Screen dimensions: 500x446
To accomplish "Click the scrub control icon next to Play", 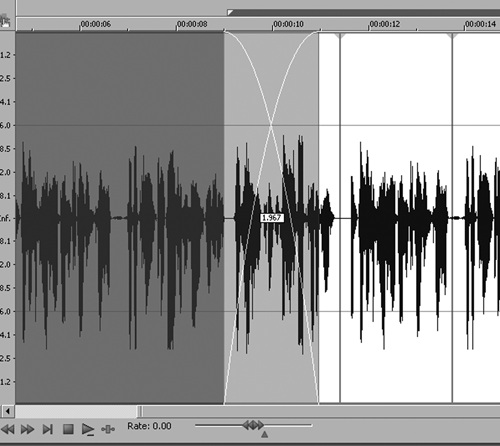I will coord(108,429).
